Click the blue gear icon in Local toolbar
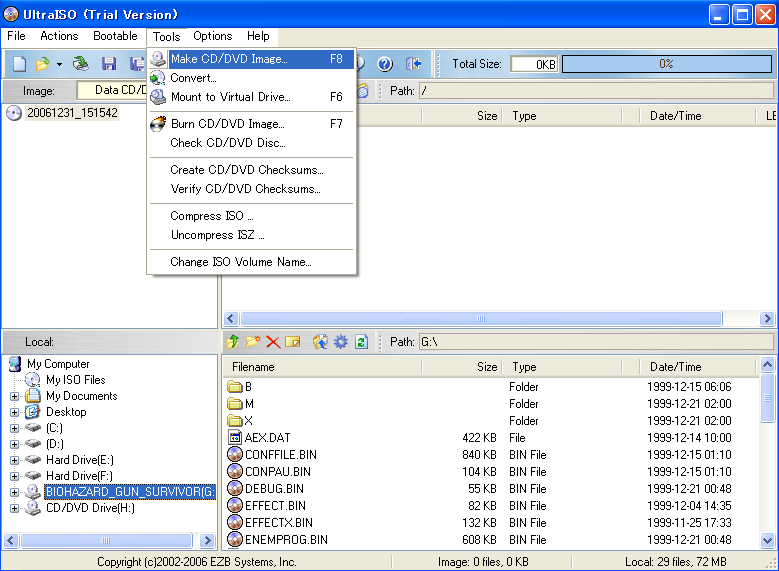 (341, 342)
